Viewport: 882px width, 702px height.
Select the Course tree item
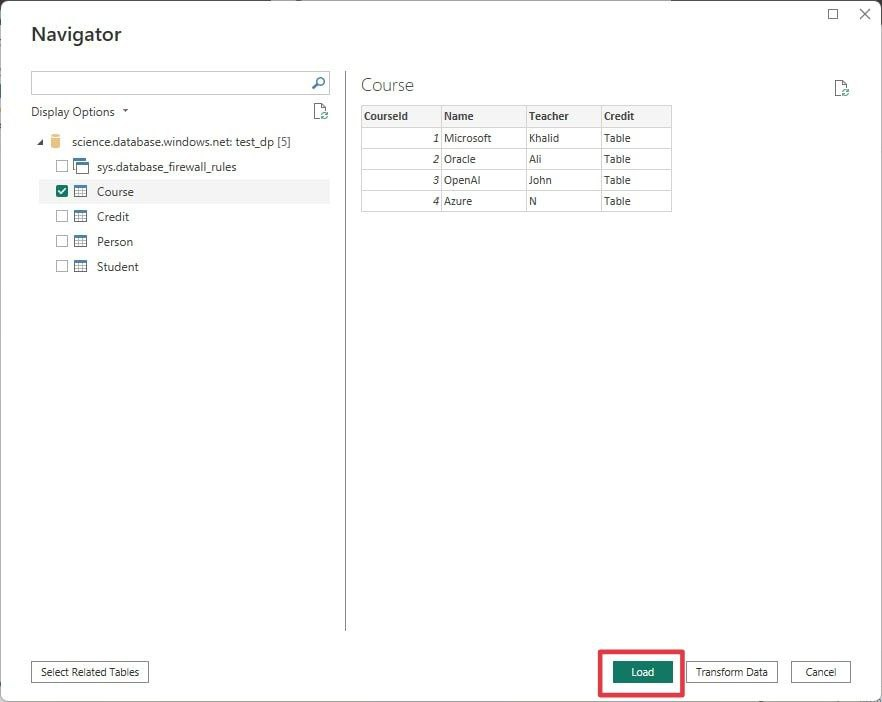pyautogui.click(x=115, y=192)
